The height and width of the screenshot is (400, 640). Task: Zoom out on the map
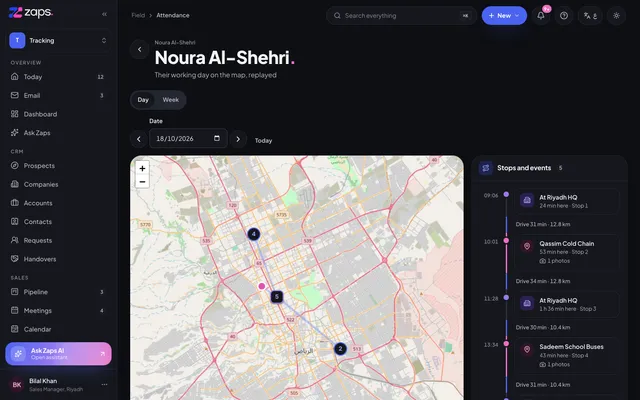[142, 182]
